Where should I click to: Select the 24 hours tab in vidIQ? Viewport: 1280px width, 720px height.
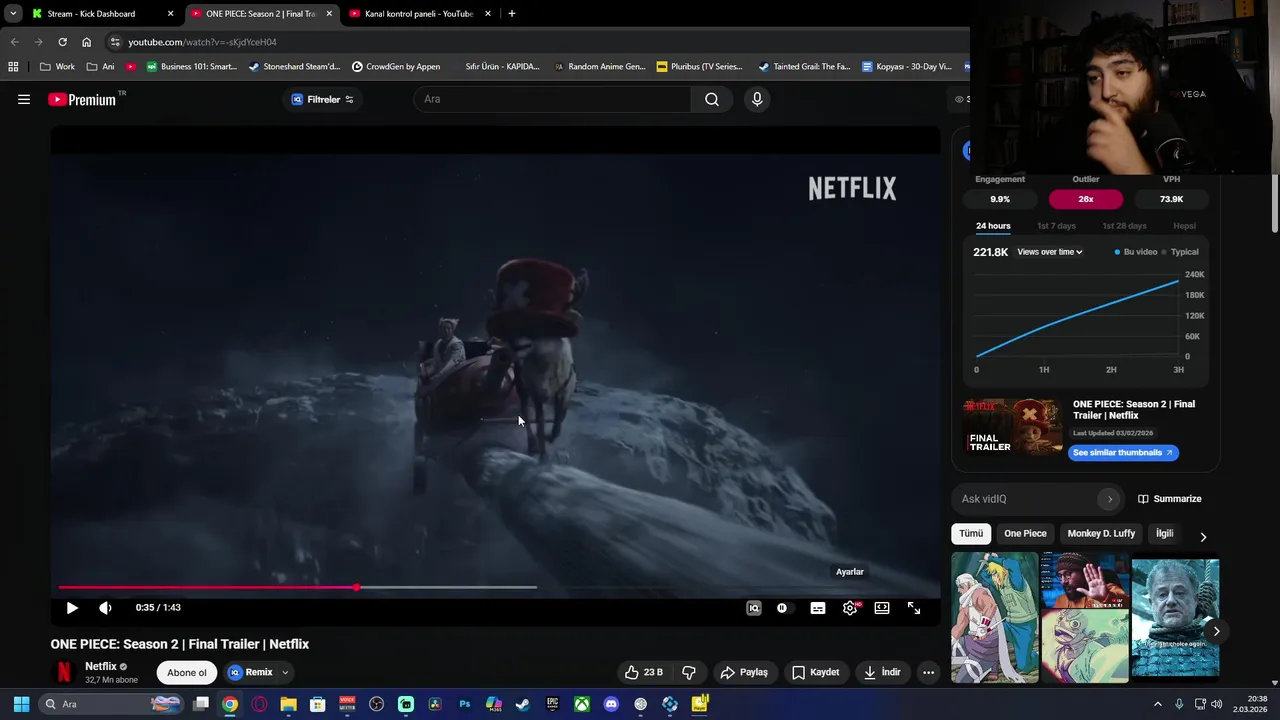[993, 226]
